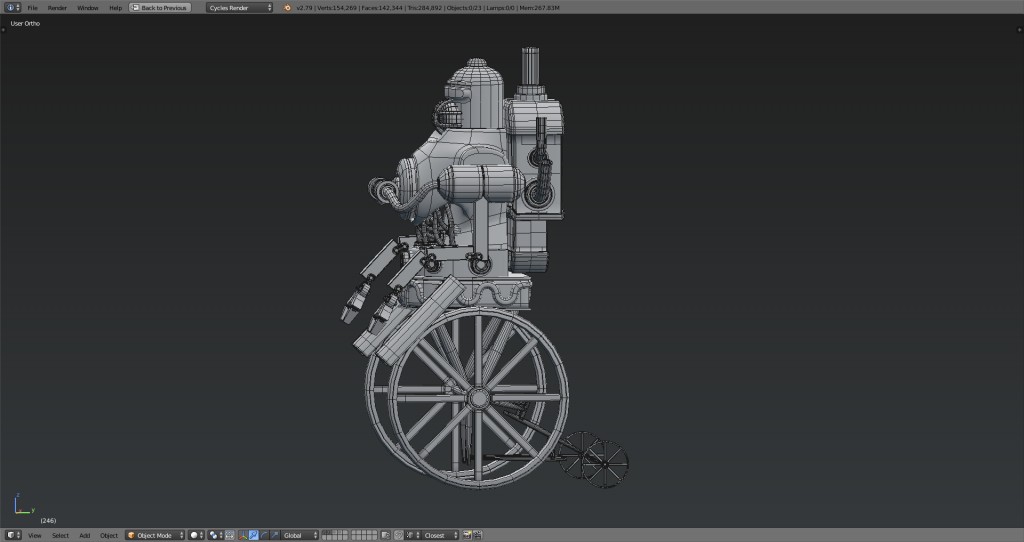Open the Closest snap target dropdown
This screenshot has width=1024, height=542.
(x=439, y=535)
